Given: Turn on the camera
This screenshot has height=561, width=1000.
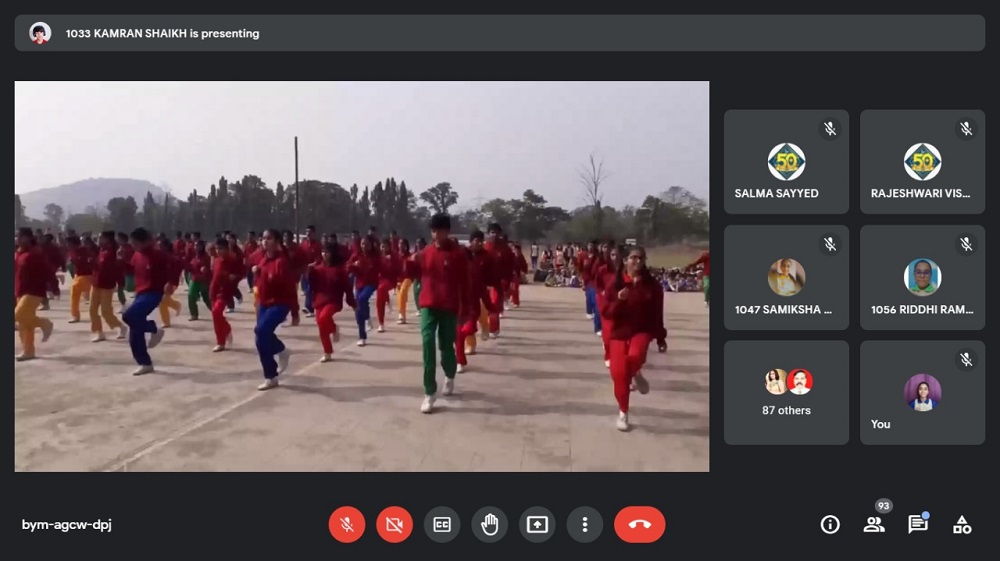Looking at the screenshot, I should point(394,525).
